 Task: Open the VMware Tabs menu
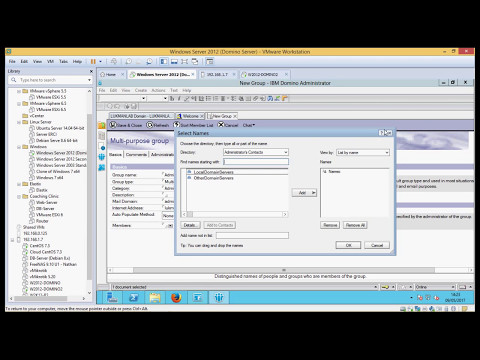(x=63, y=61)
